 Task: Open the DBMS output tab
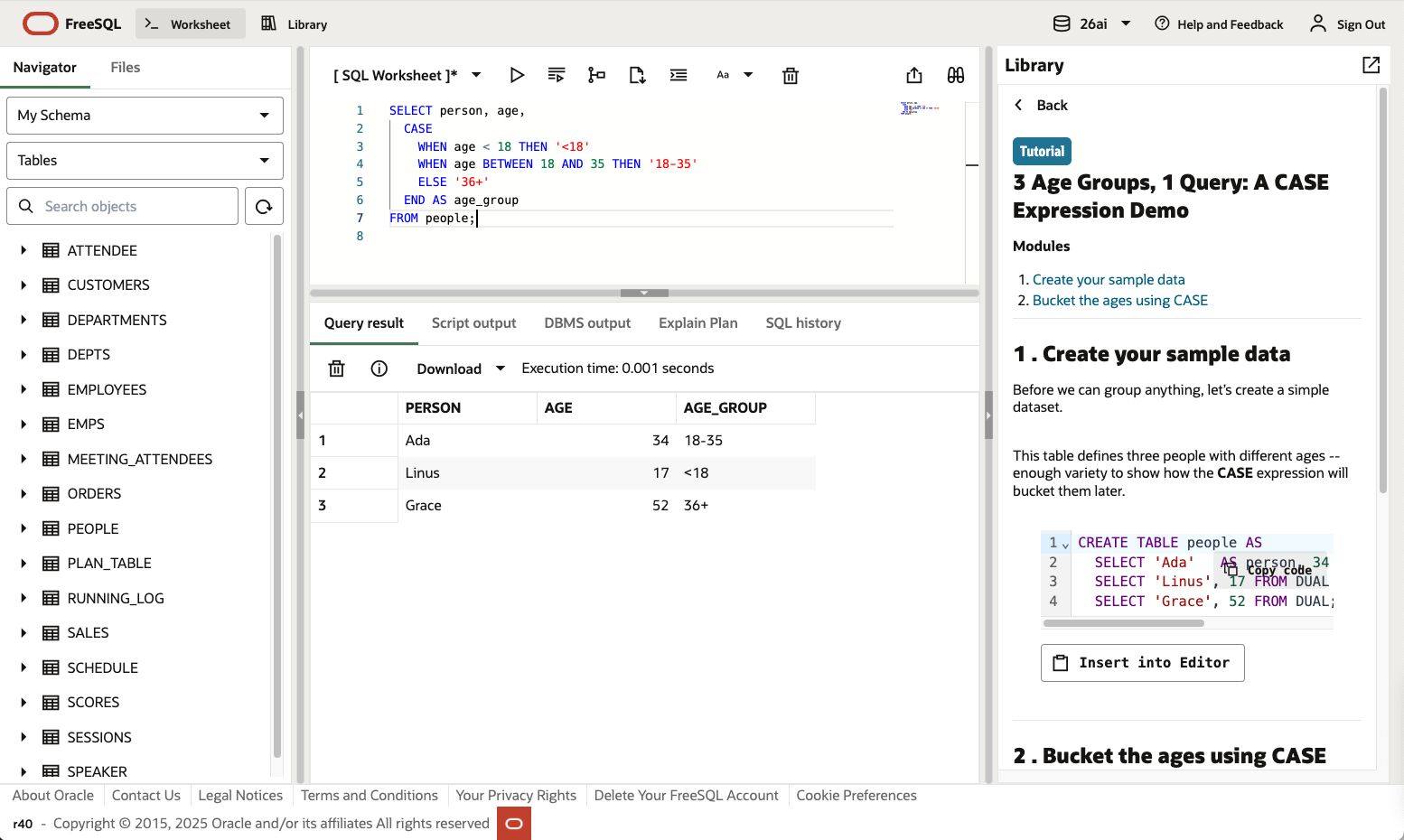pyautogui.click(x=587, y=323)
